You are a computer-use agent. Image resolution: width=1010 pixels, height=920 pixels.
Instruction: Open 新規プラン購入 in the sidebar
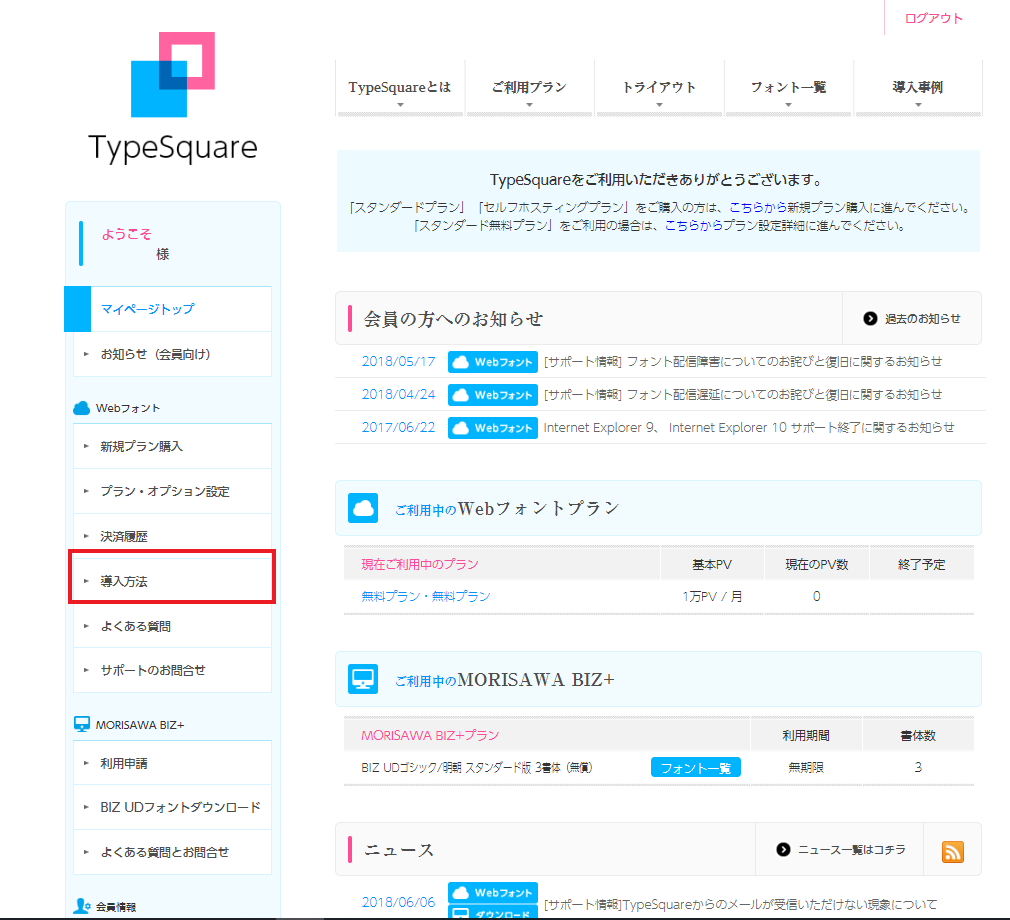pyautogui.click(x=173, y=446)
